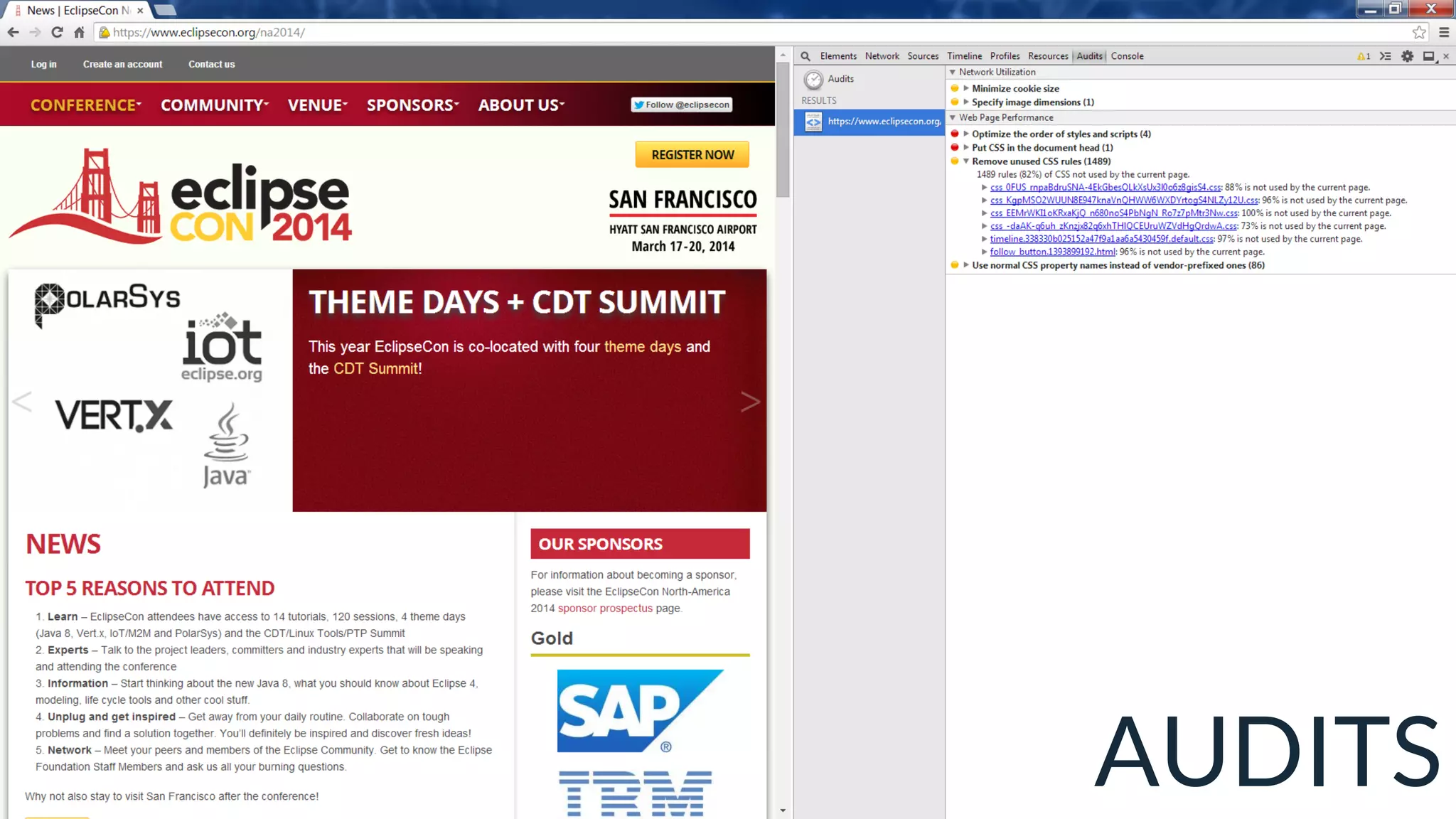Click the DevTools search magnifier icon
The width and height of the screenshot is (1456, 819).
[x=805, y=56]
